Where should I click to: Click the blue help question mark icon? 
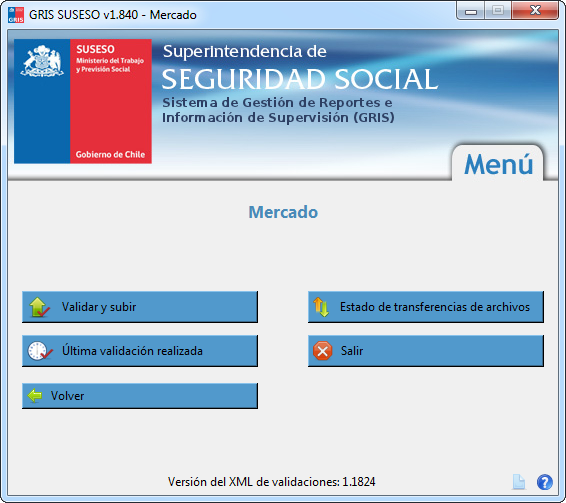pos(544,482)
